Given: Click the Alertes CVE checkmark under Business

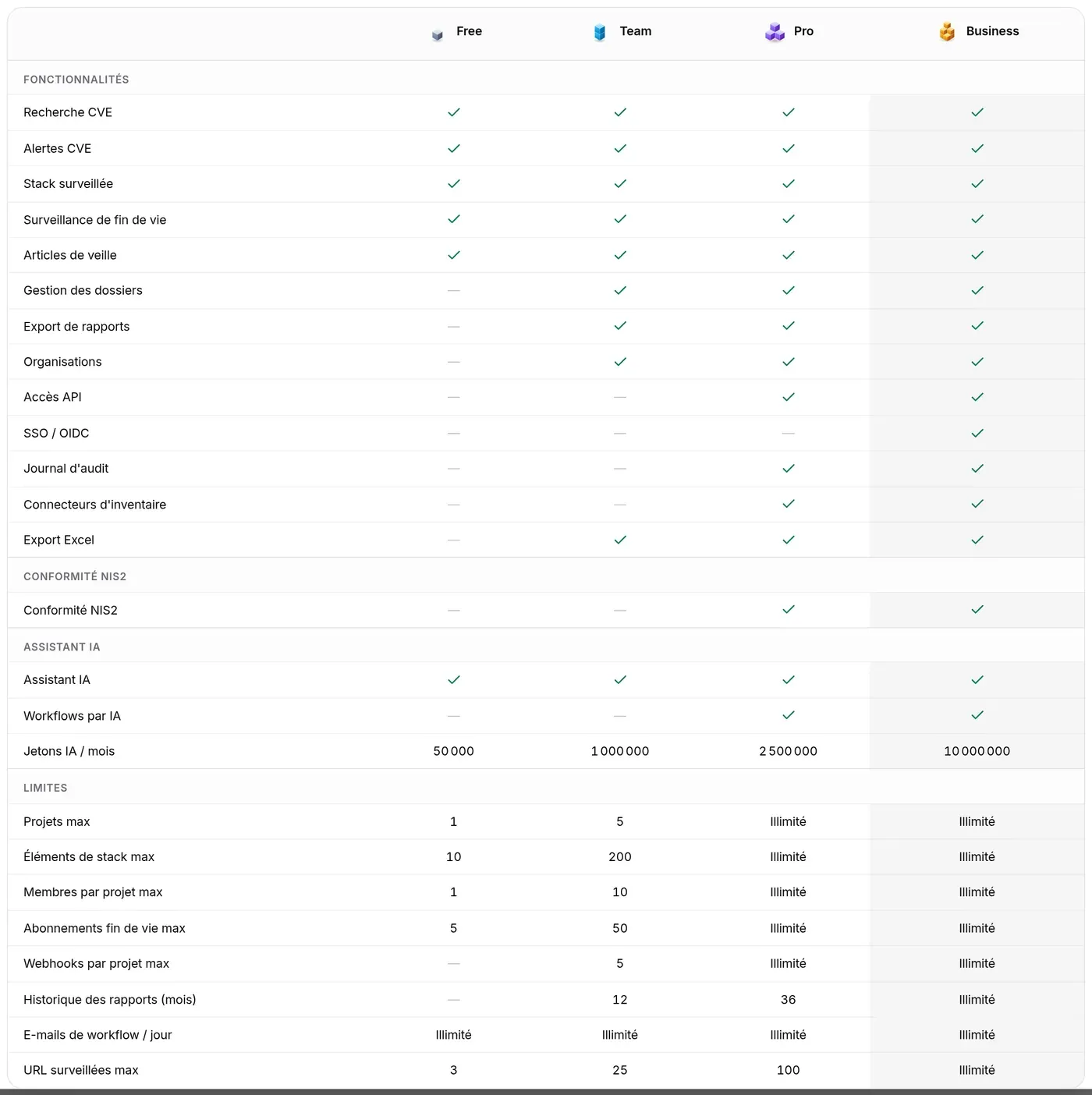Looking at the screenshot, I should click(x=977, y=148).
